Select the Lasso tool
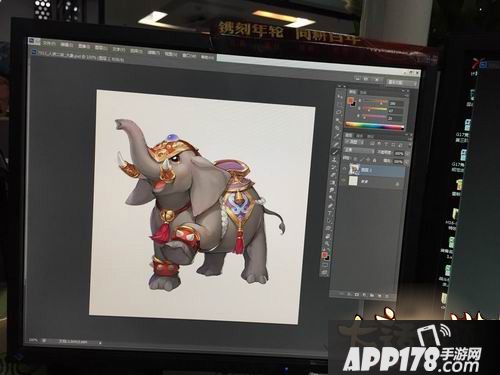Image resolution: width=500 pixels, height=375 pixels. point(339,112)
